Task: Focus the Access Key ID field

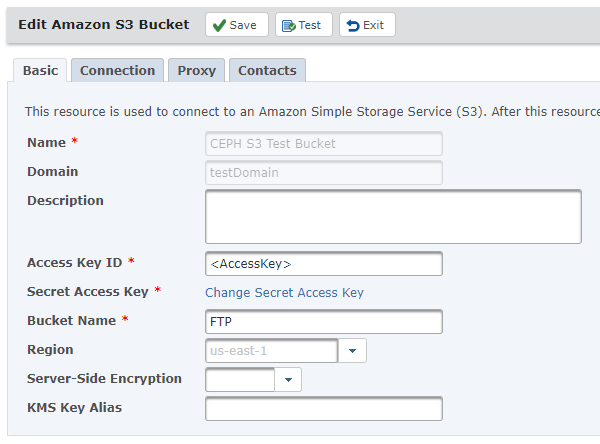Action: click(x=324, y=264)
